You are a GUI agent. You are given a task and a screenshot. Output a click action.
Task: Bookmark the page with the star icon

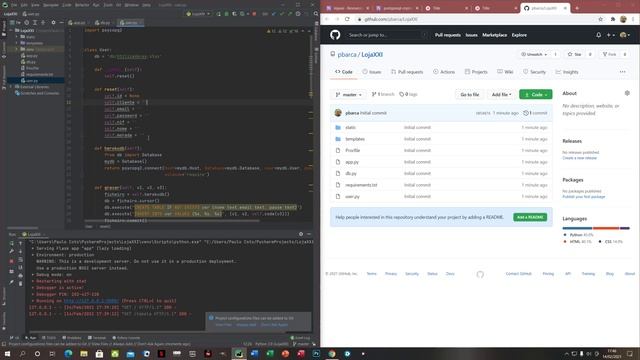(600, 19)
